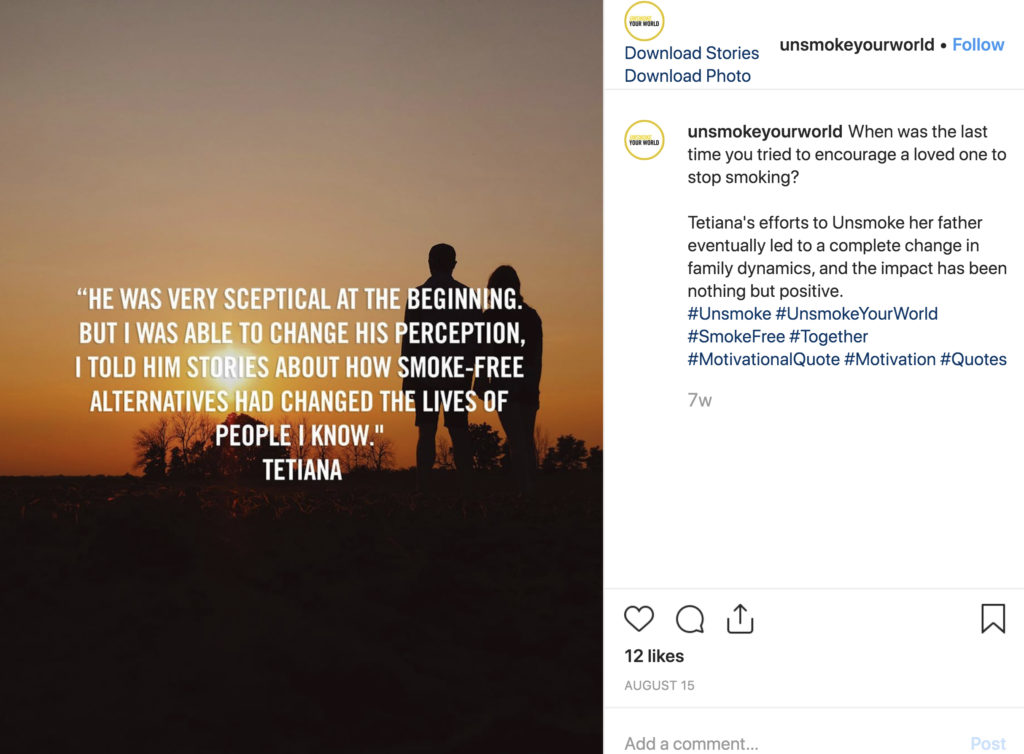Open the #SmokeFree hashtag
1024x754 pixels.
(x=736, y=336)
